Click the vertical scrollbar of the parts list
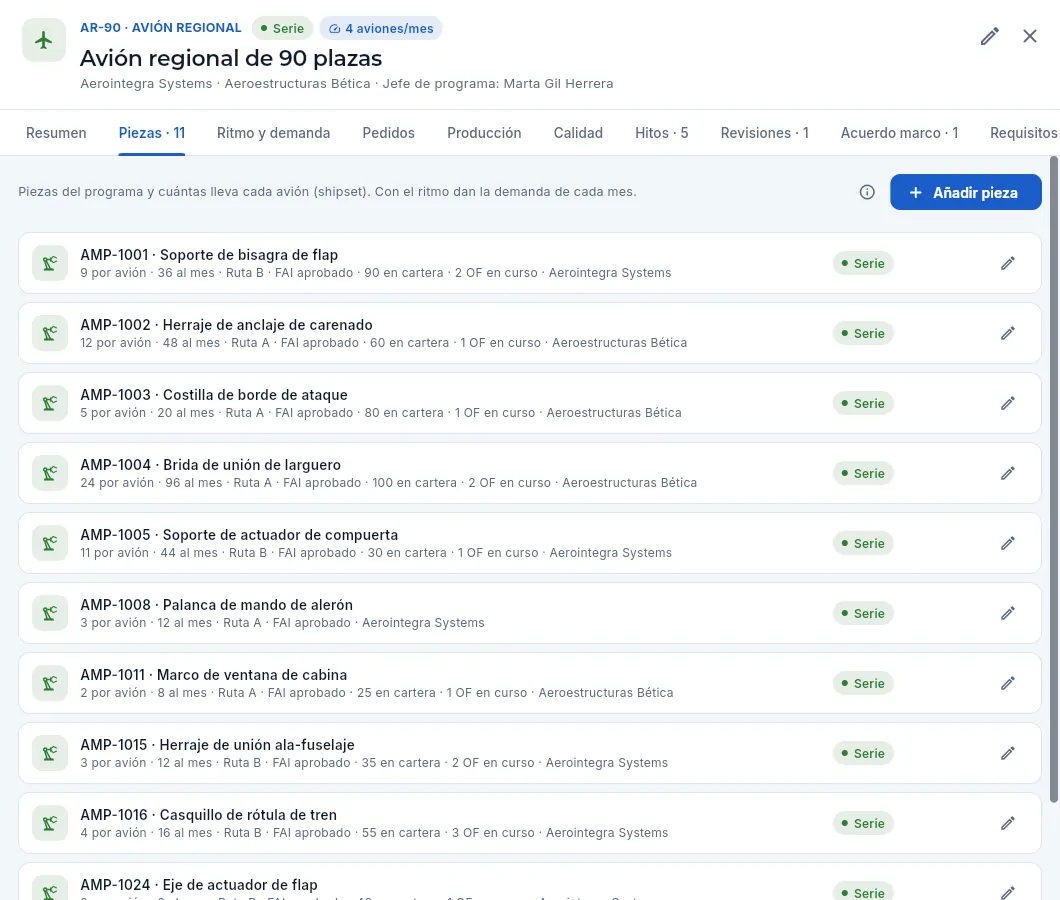The height and width of the screenshot is (900, 1060). (1054, 479)
